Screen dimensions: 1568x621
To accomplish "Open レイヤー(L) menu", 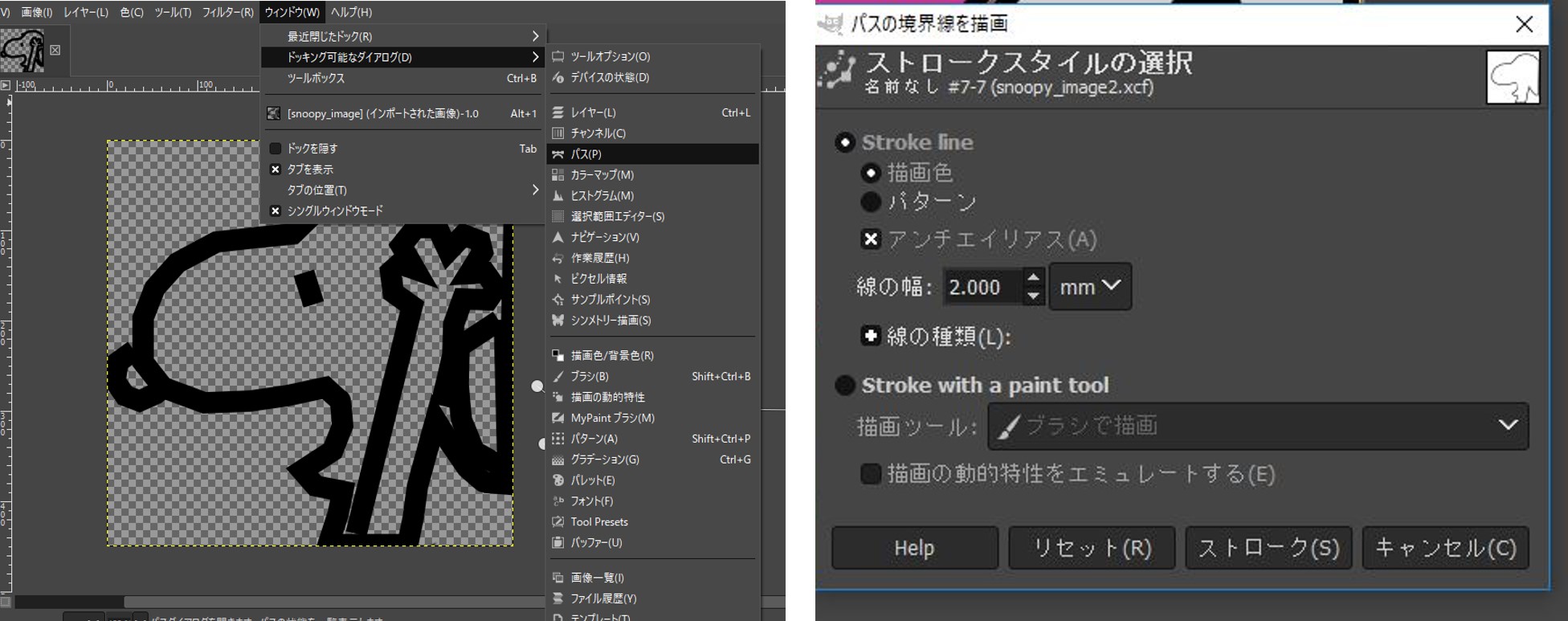I will 86,12.
